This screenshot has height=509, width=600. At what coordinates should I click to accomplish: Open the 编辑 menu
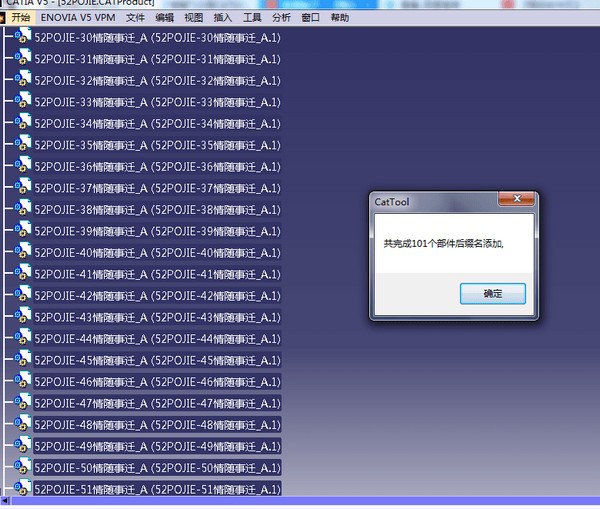(x=165, y=18)
